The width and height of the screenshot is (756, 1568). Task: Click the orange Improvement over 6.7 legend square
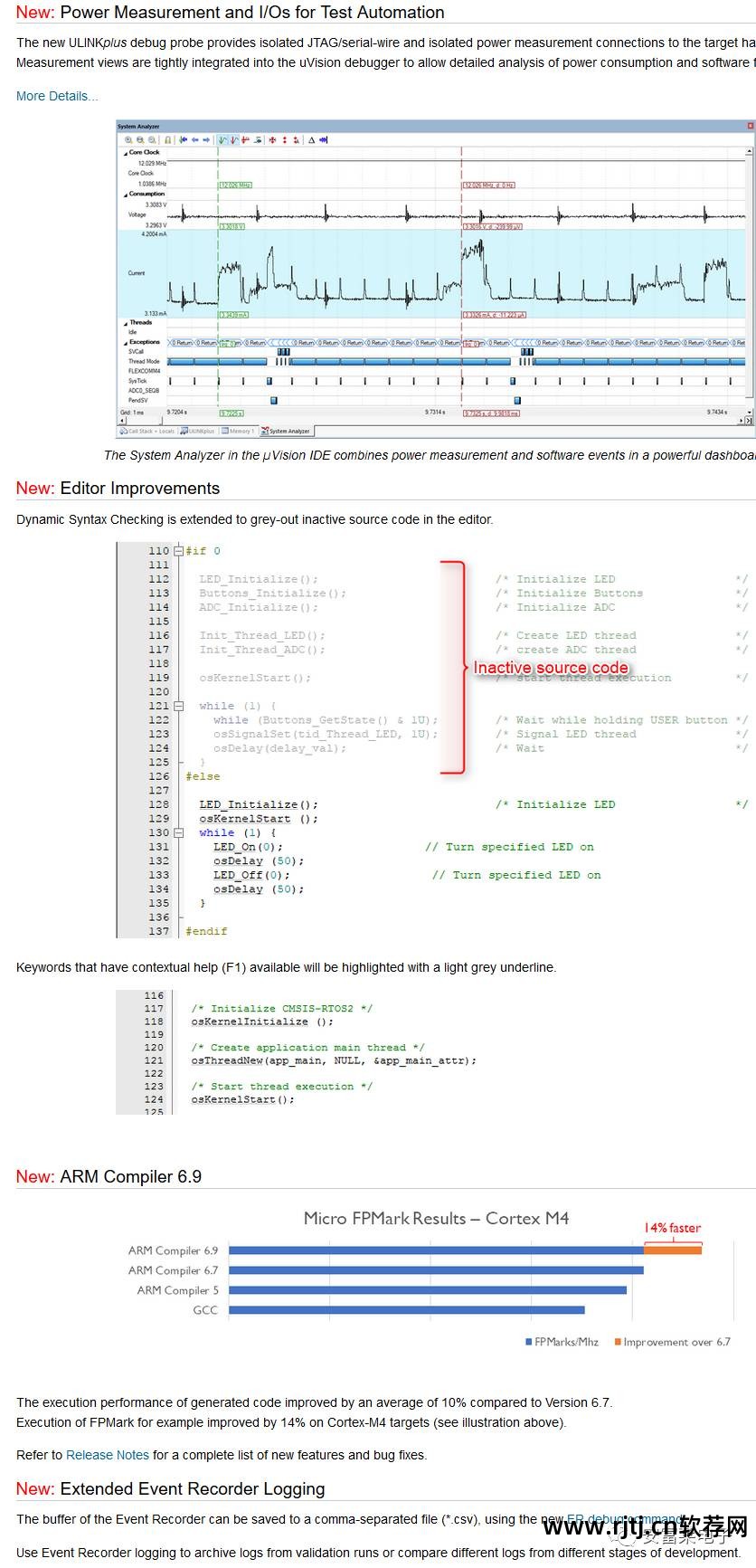point(618,1342)
